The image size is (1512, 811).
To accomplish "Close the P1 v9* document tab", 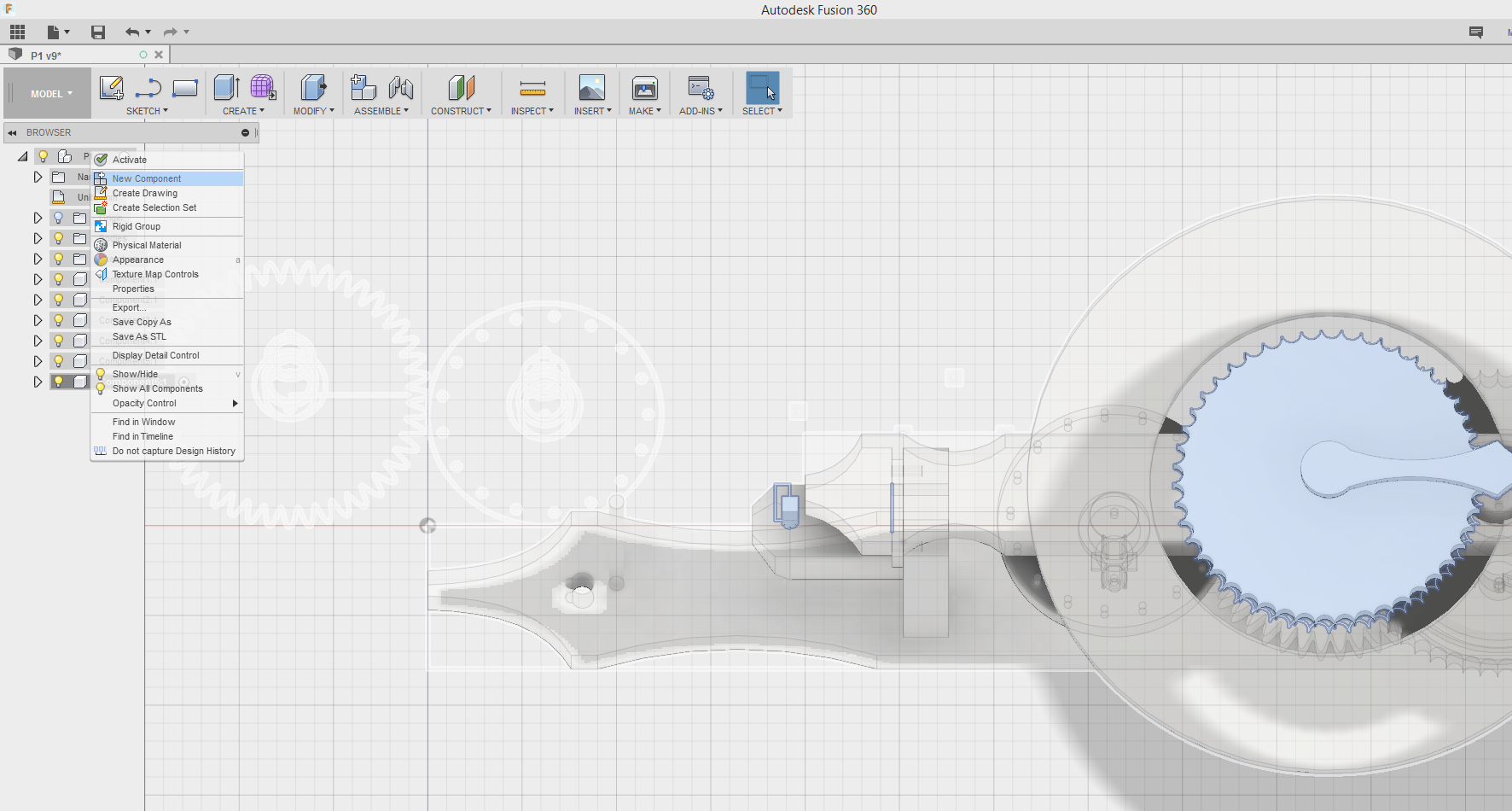I will tap(159, 55).
